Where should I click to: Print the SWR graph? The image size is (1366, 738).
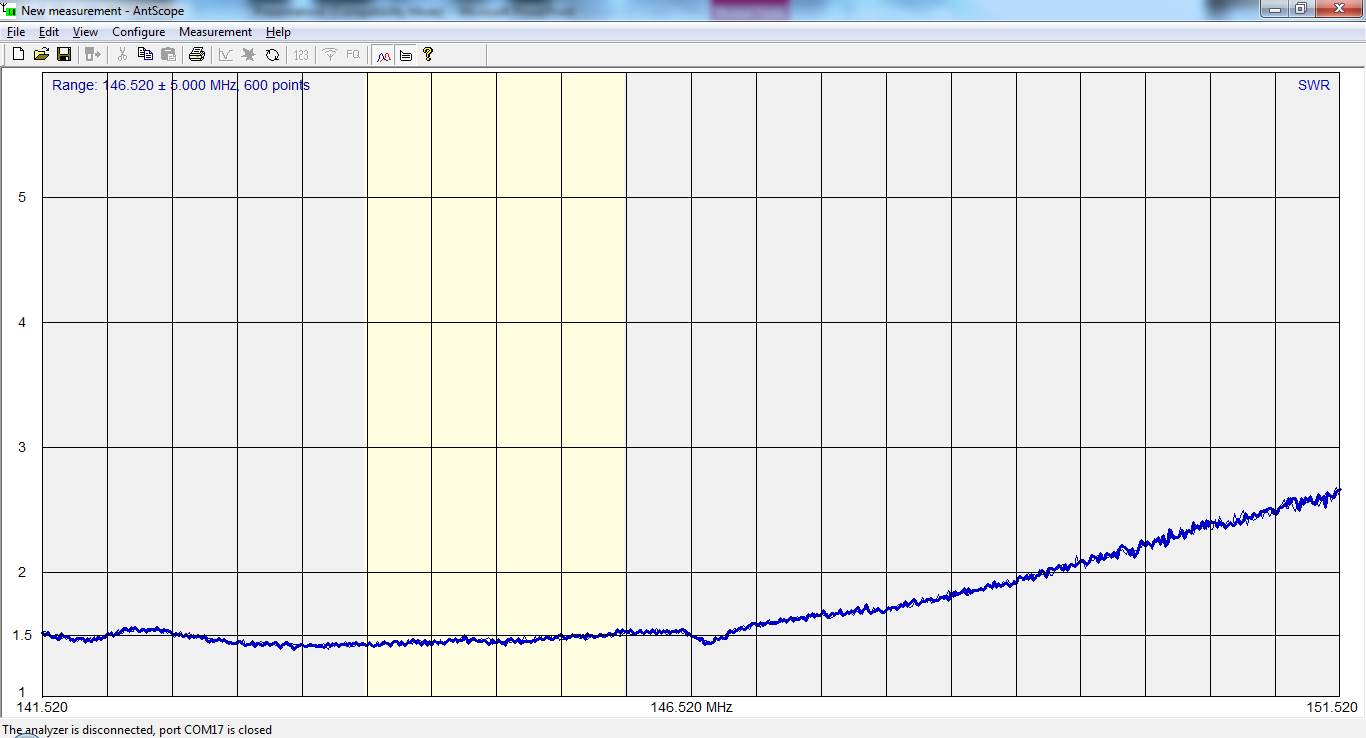tap(197, 55)
